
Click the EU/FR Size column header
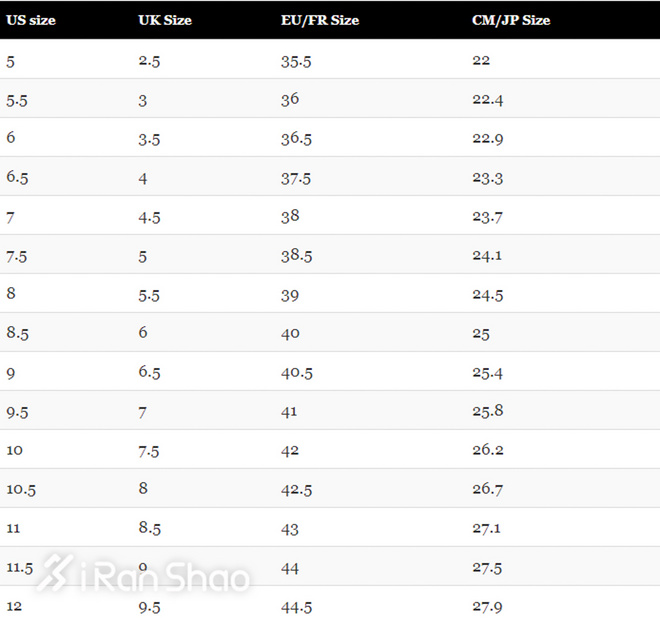click(x=320, y=20)
